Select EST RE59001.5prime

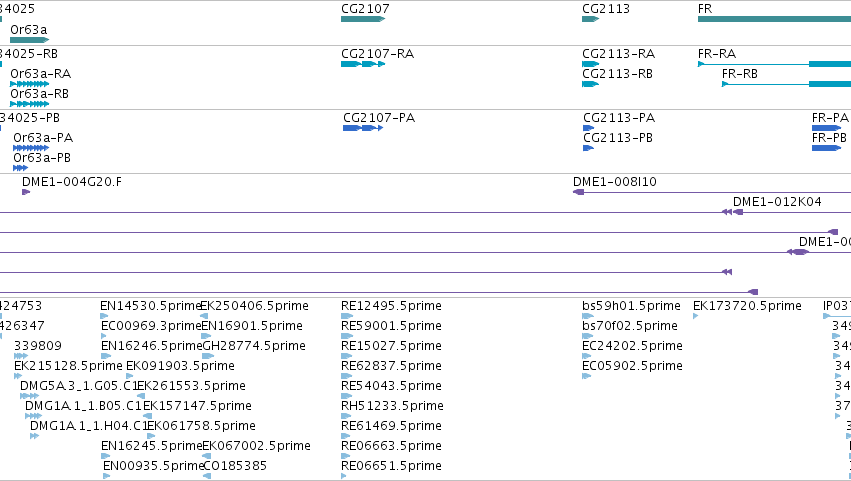pyautogui.click(x=346, y=336)
